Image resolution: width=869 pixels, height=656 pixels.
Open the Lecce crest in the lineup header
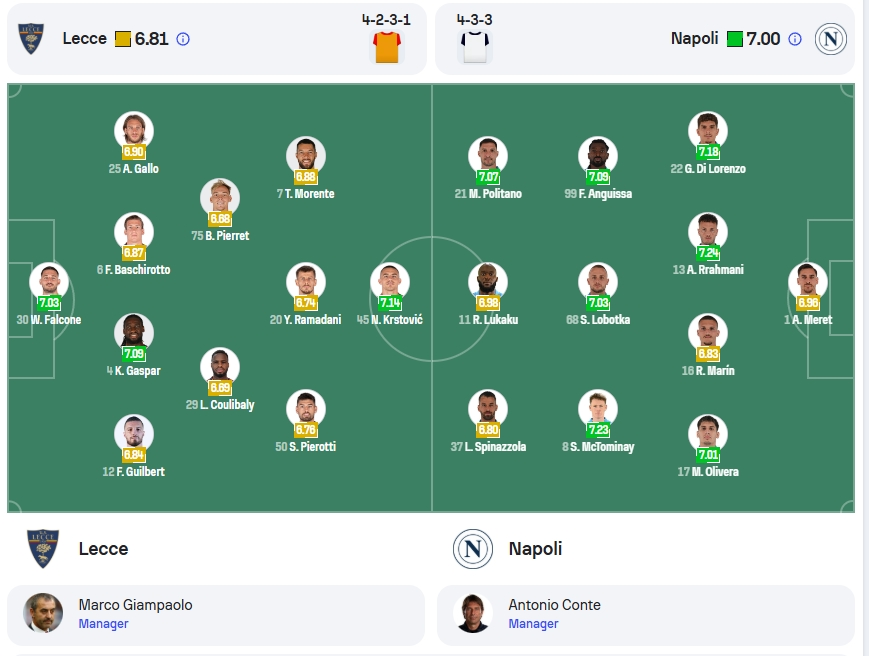(x=31, y=39)
